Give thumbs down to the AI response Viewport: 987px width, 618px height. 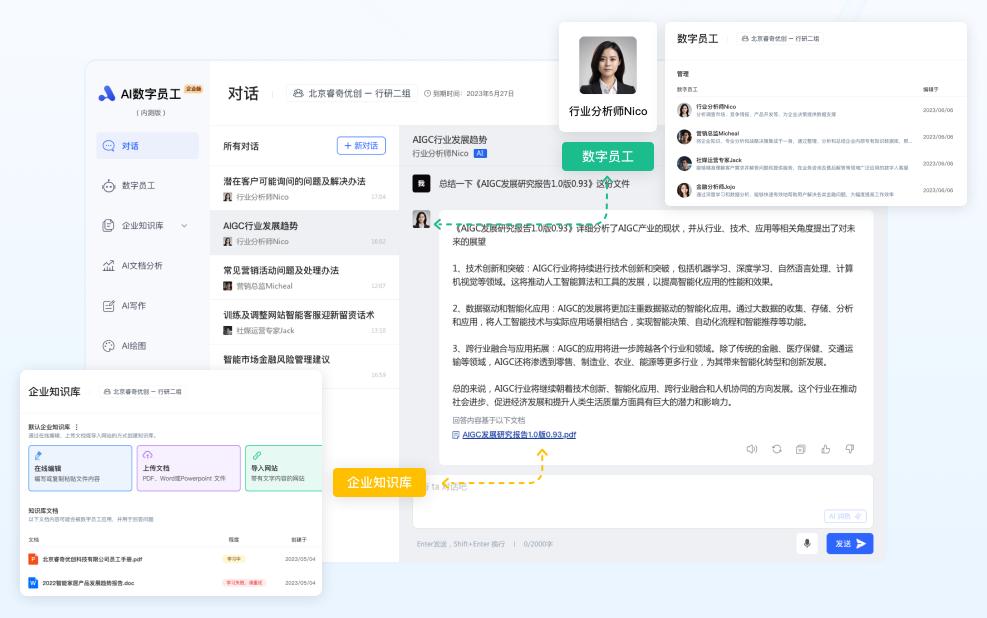(x=850, y=450)
